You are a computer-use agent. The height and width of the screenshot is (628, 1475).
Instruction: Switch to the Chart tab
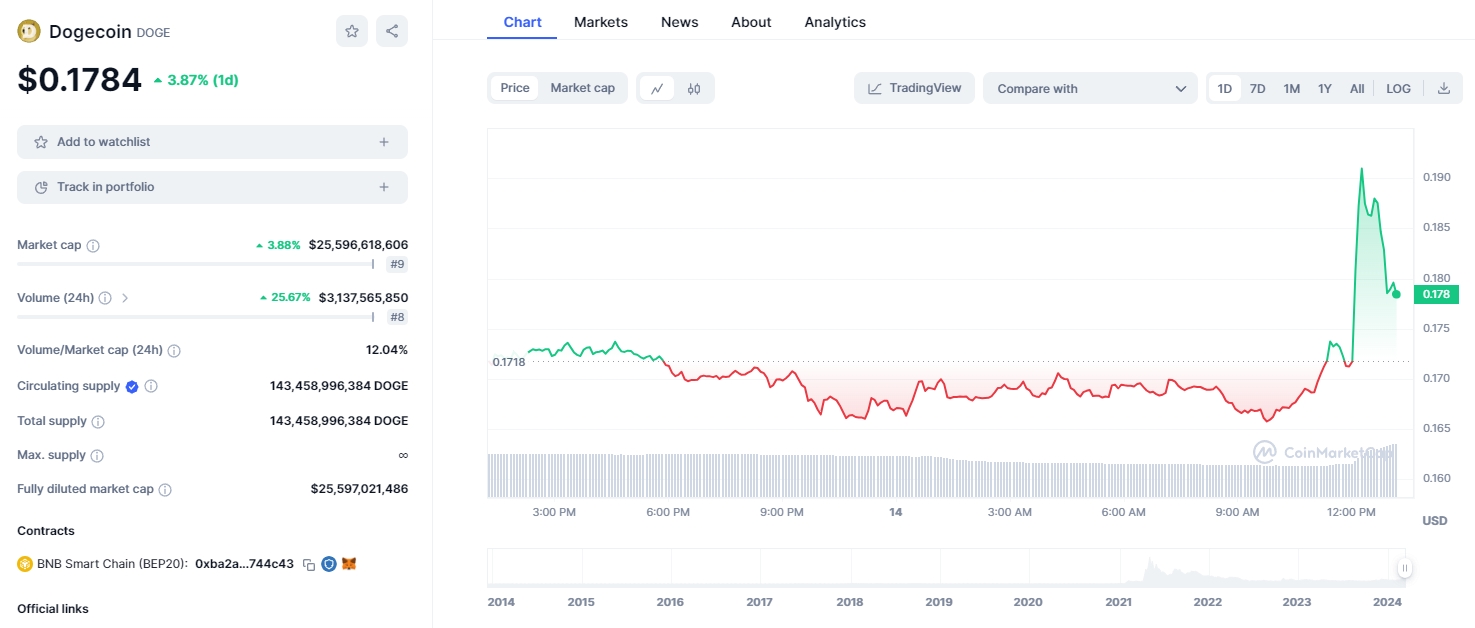522,22
